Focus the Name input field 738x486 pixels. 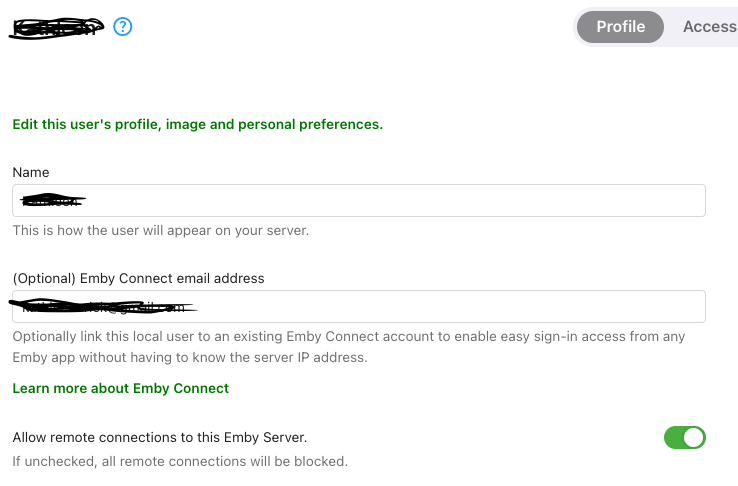359,200
